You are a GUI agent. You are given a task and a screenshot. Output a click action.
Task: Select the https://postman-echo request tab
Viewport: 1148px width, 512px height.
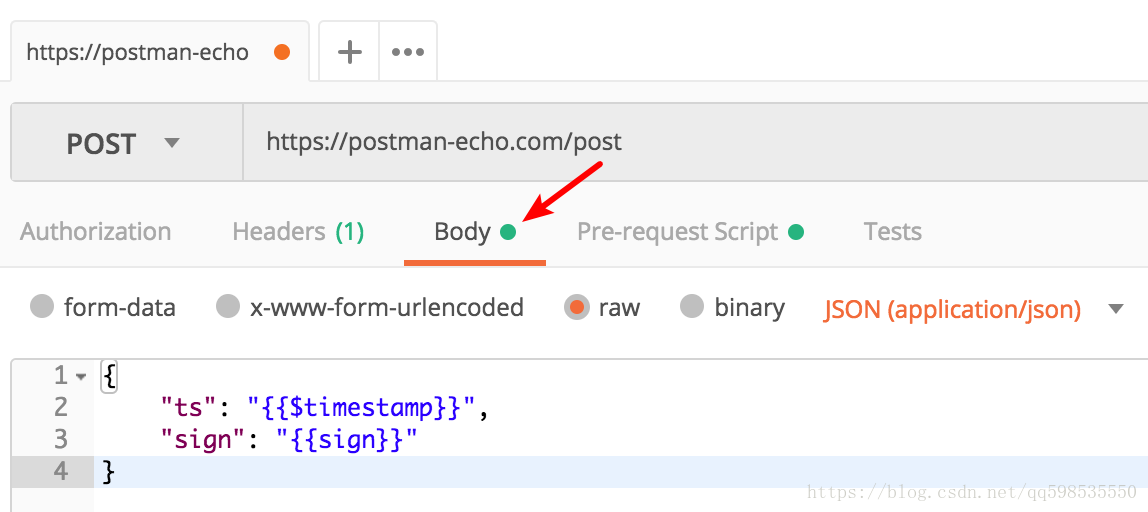(160, 52)
